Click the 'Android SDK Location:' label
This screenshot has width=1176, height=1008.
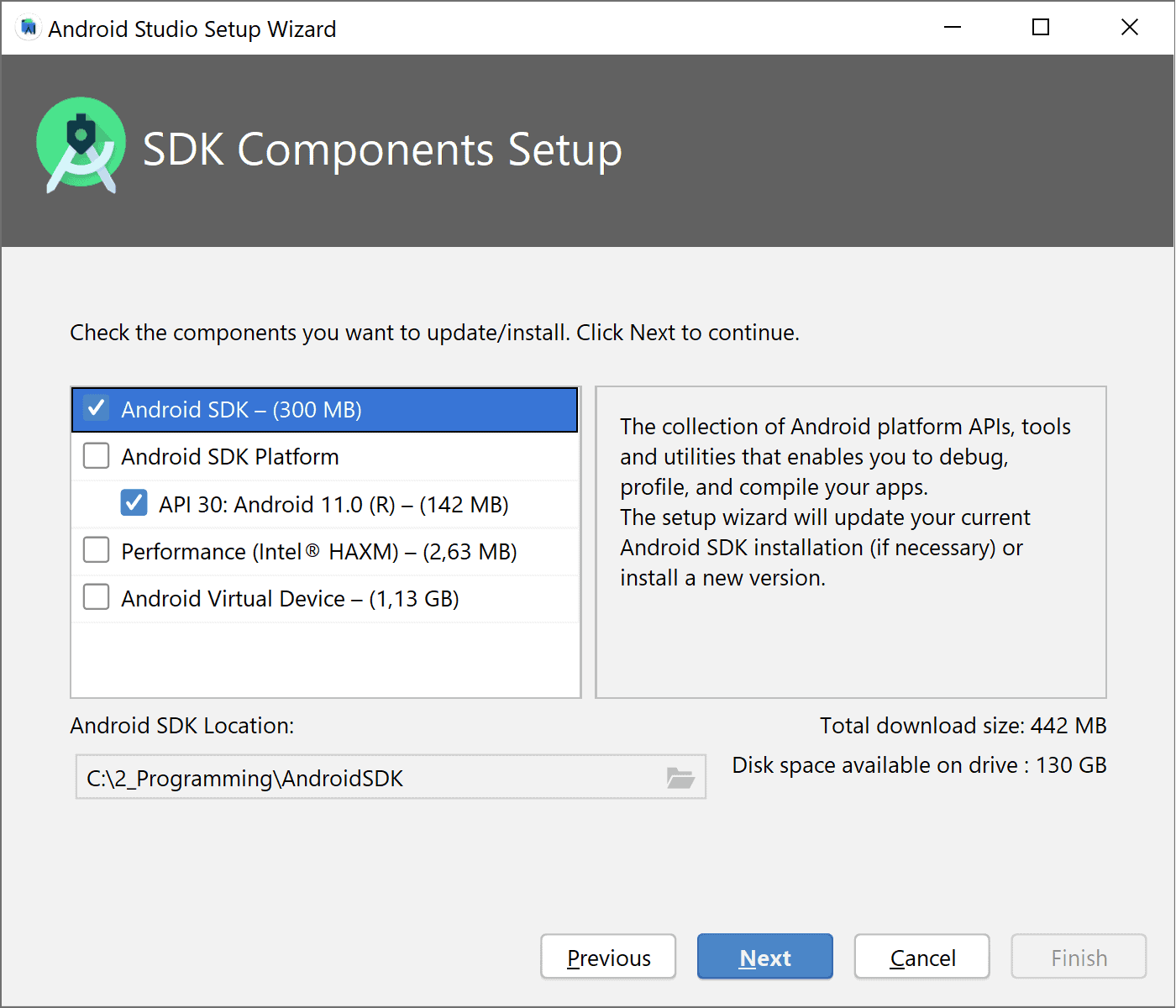pyautogui.click(x=182, y=726)
